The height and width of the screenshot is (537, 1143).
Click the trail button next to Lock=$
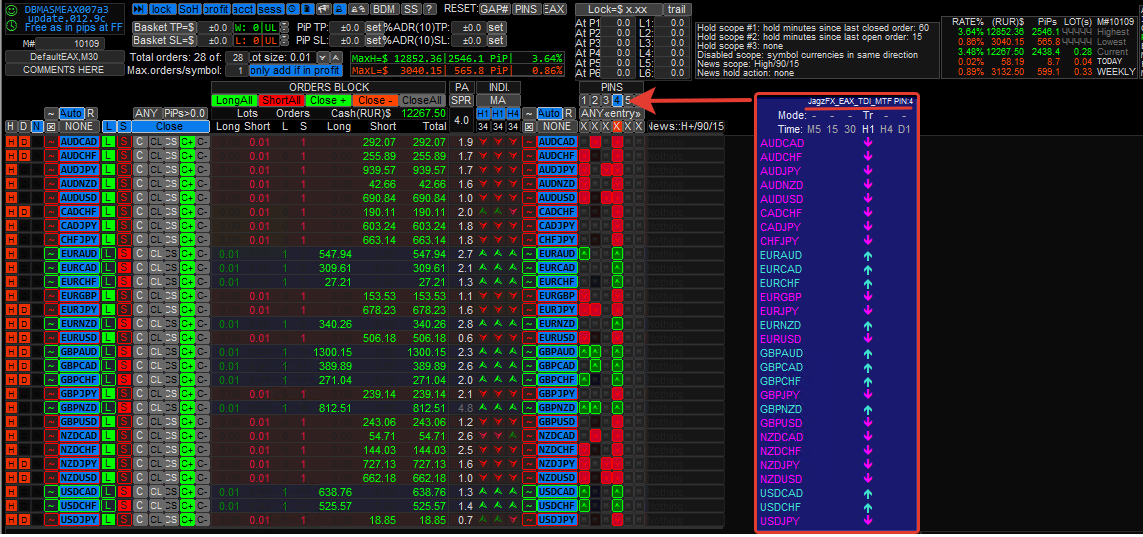[x=679, y=9]
